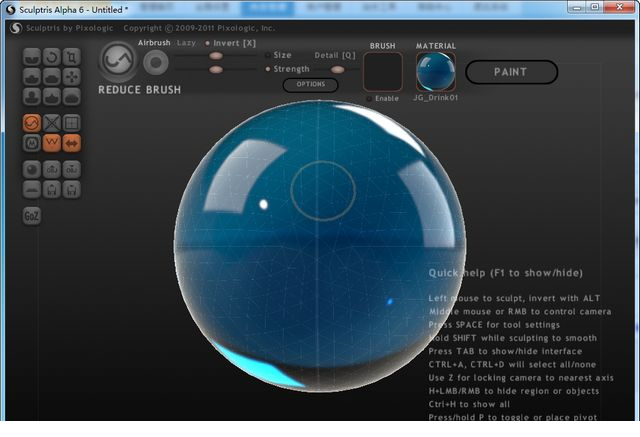
Task: Click the 'Ctrl+H to show all' line
Action: click(x=469, y=404)
